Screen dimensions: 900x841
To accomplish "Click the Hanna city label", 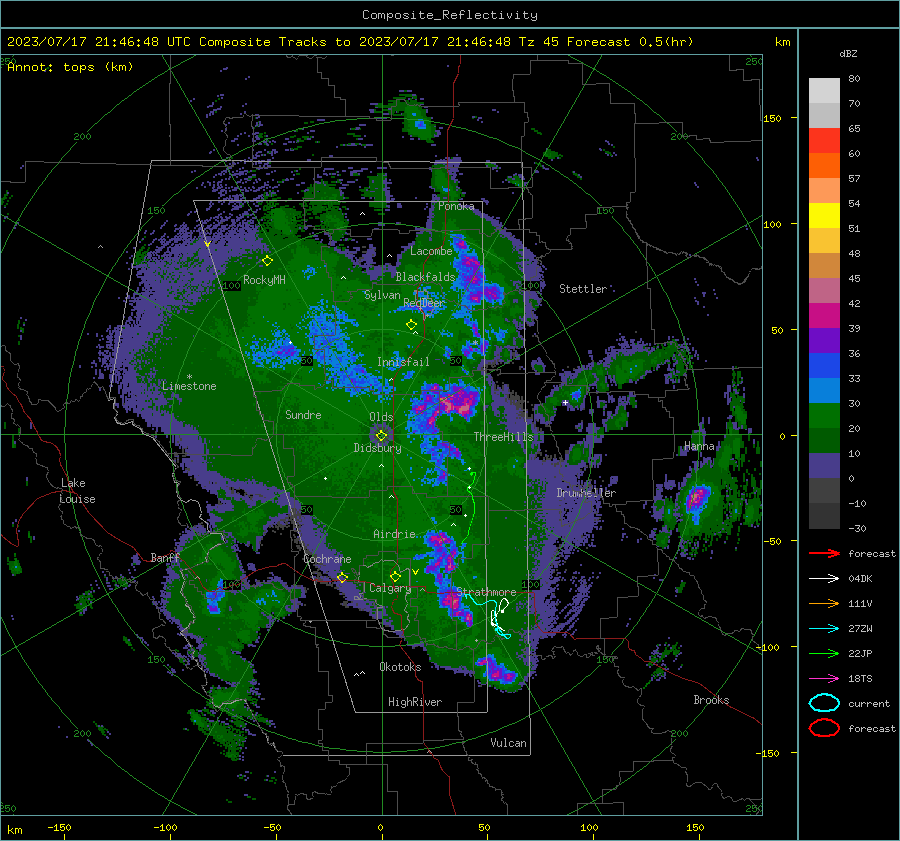I will 699,446.
